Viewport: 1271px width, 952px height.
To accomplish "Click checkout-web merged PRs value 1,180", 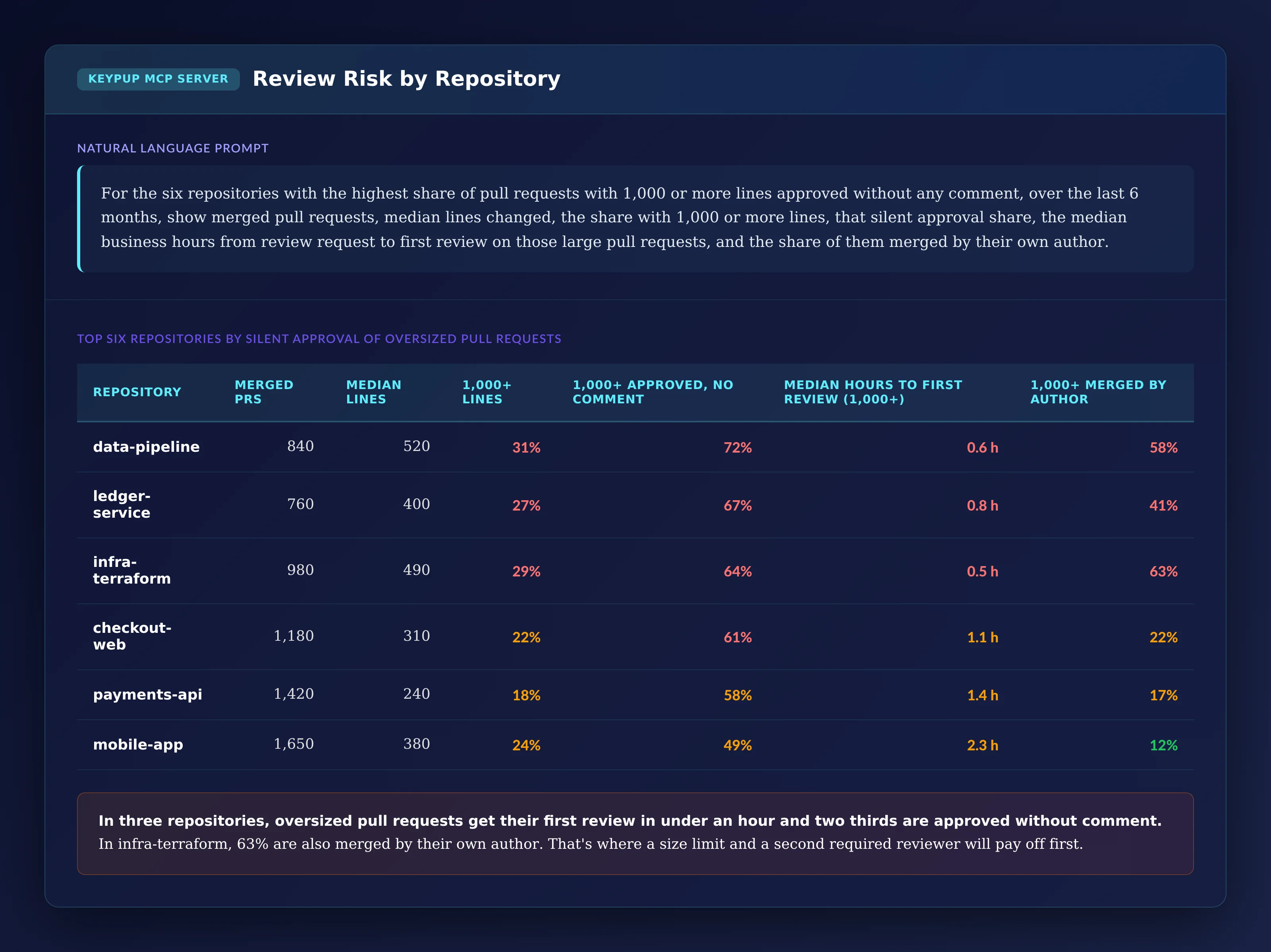I will [x=294, y=636].
